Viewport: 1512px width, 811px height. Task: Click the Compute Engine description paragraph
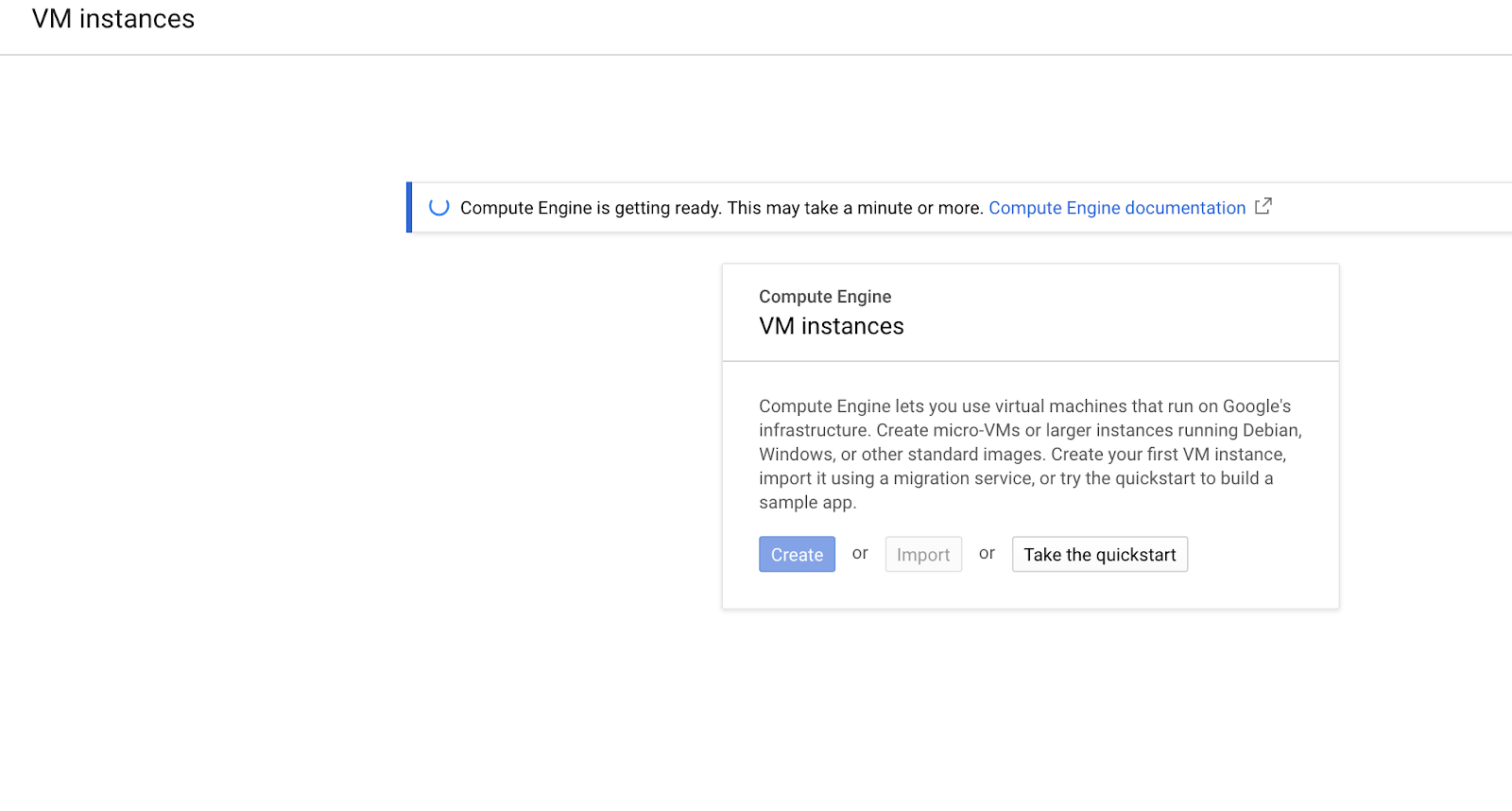coord(1030,455)
